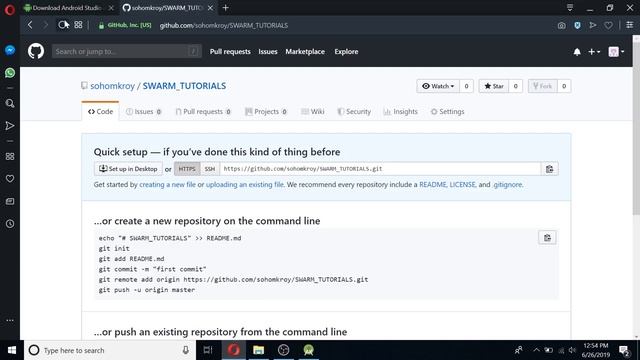This screenshot has width=640, height=360.
Task: Open history clock in sidebar
Action: point(10,224)
